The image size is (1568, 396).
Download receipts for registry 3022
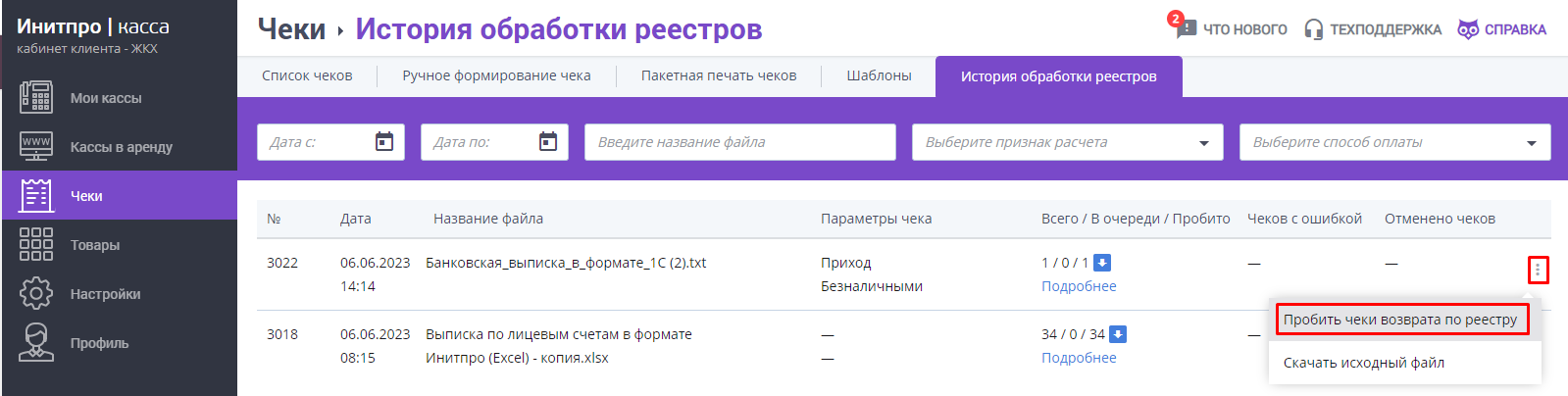click(x=1102, y=263)
